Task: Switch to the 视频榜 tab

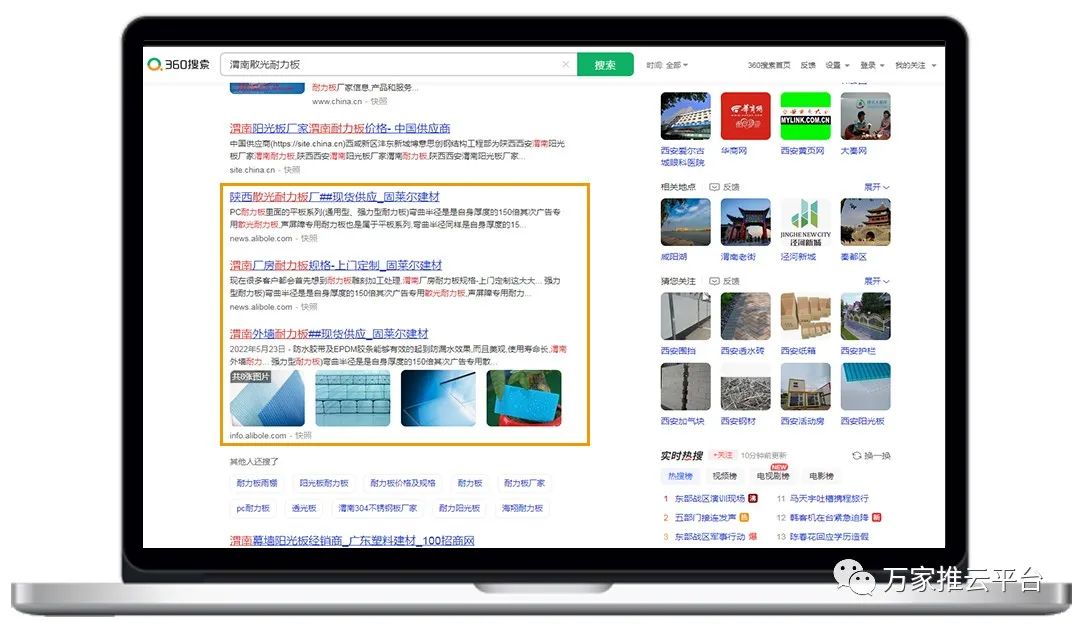Action: [723, 476]
